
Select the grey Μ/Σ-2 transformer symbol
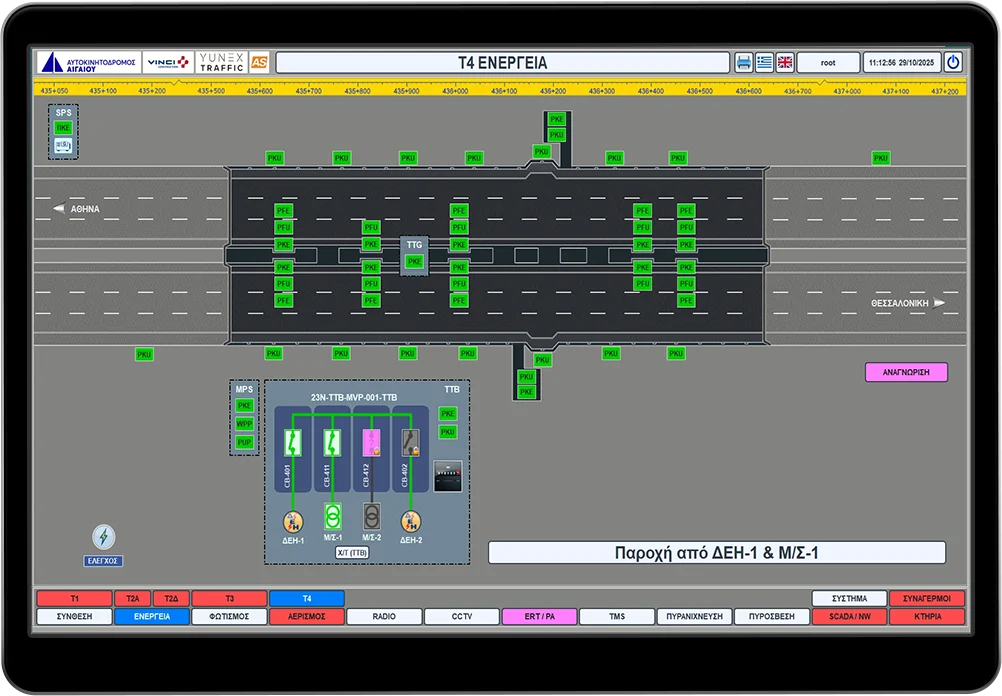pos(371,517)
